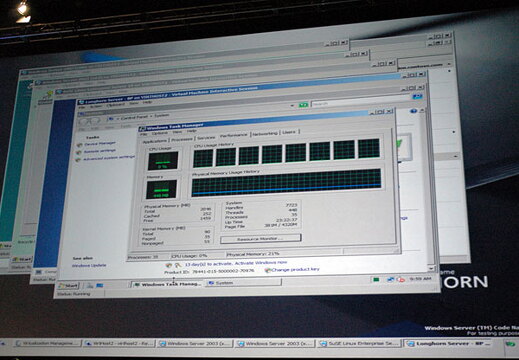Click the shield icon beside Change product key
This screenshot has height=360, width=519.
click(x=267, y=270)
